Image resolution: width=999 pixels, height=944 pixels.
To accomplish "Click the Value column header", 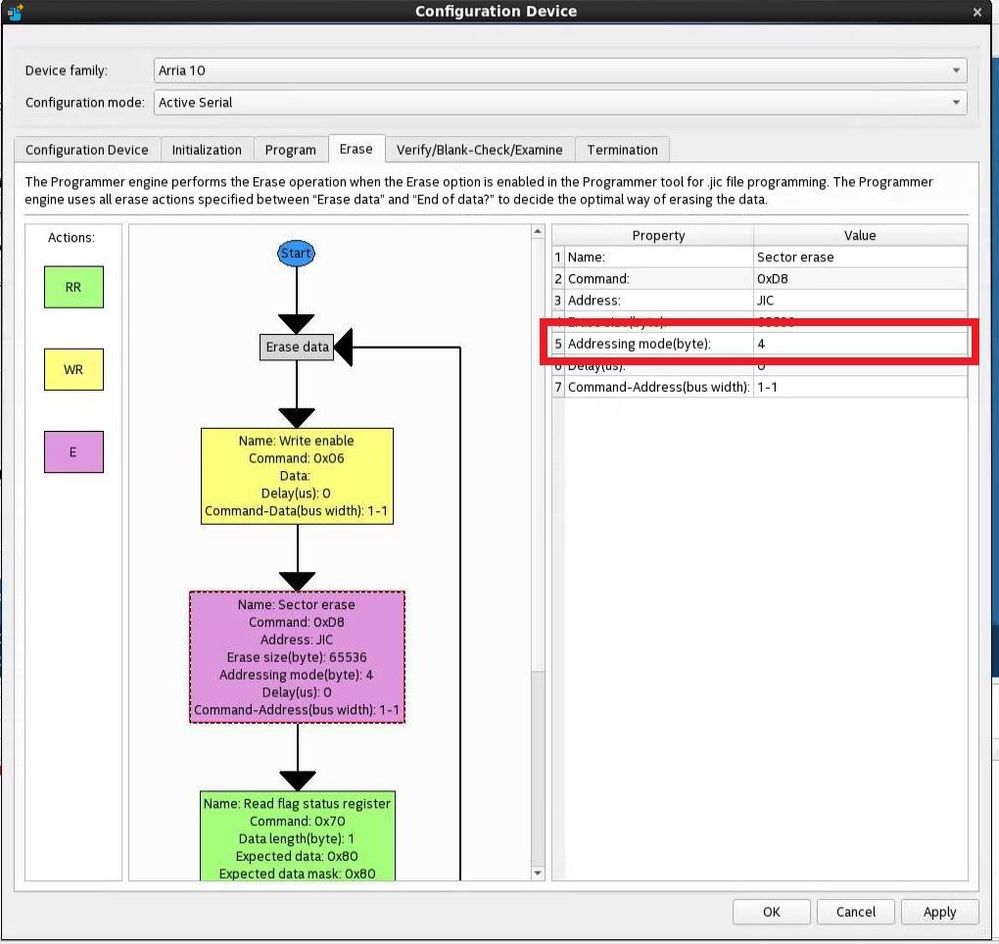I will (860, 236).
